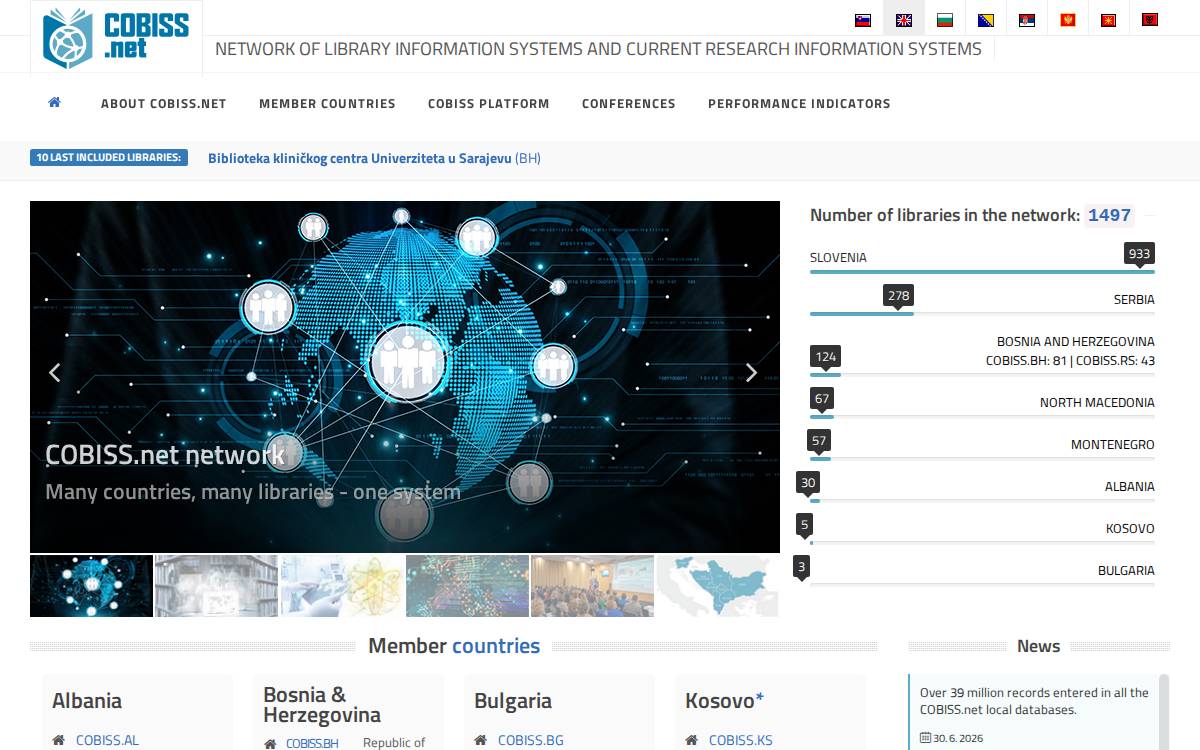The image size is (1200, 750).
Task: Open About COBISS.net menu
Action: (x=164, y=103)
